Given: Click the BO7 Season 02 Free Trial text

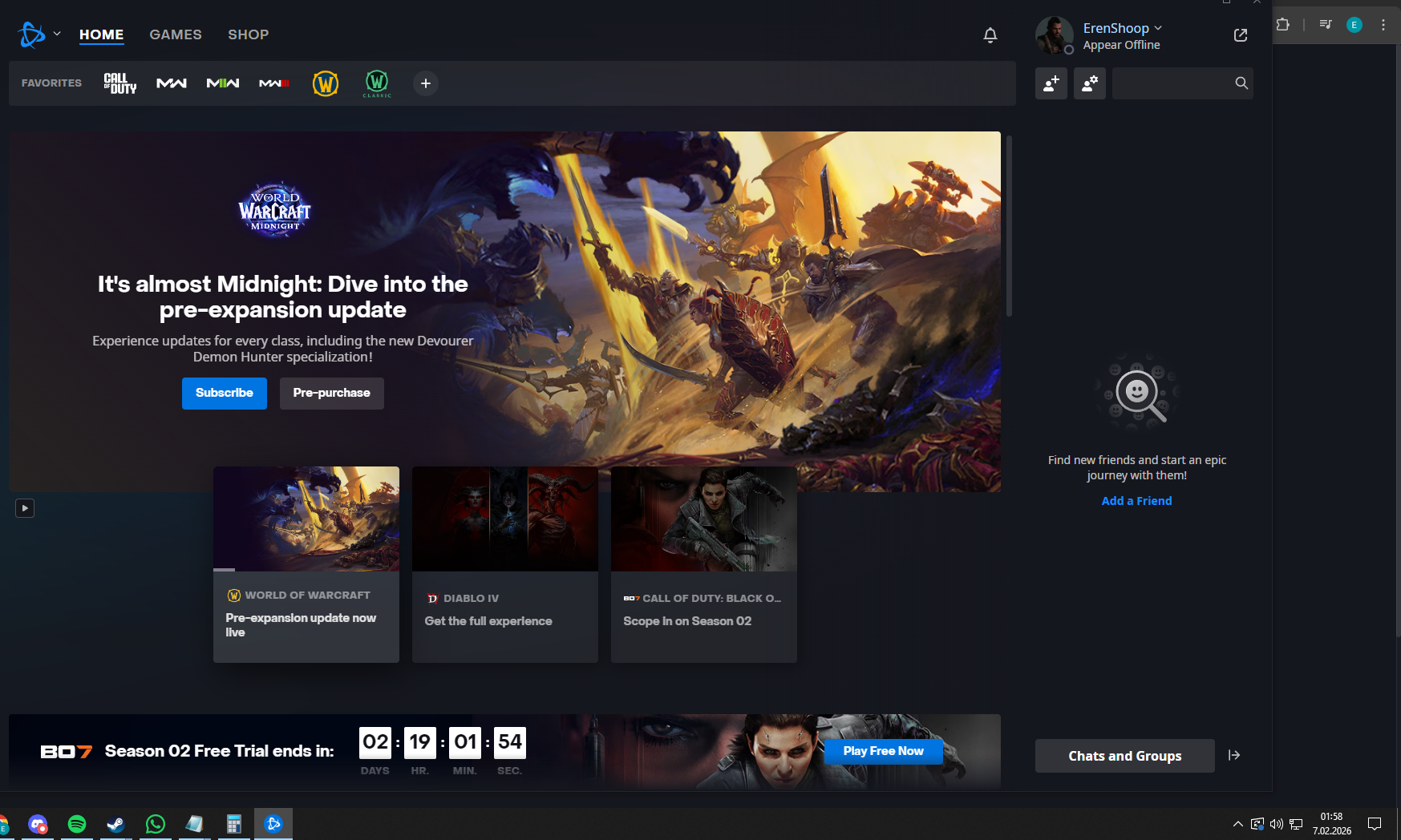Looking at the screenshot, I should point(219,751).
